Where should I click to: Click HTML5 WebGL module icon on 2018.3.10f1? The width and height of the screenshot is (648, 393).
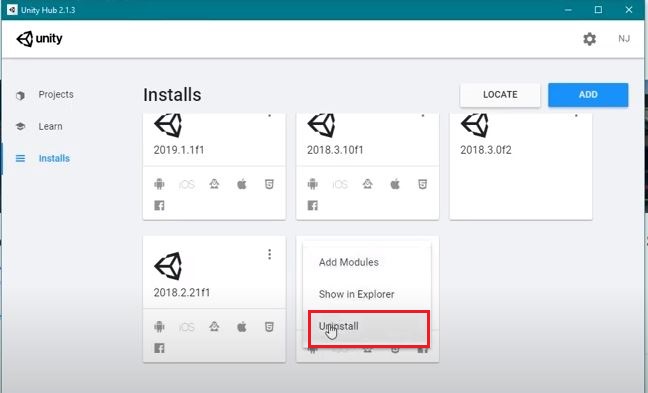coord(422,184)
